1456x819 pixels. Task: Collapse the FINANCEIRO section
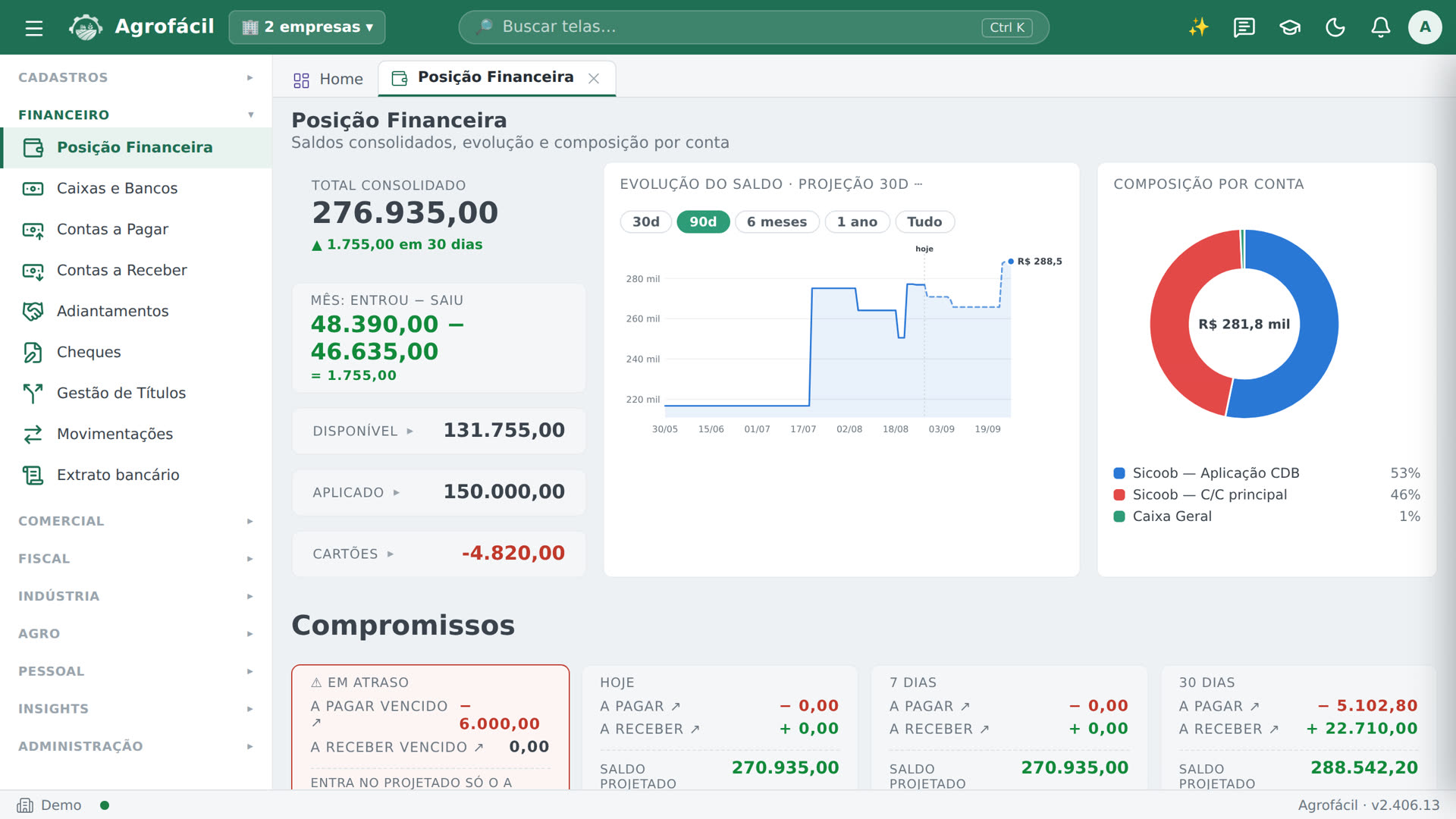tap(136, 115)
